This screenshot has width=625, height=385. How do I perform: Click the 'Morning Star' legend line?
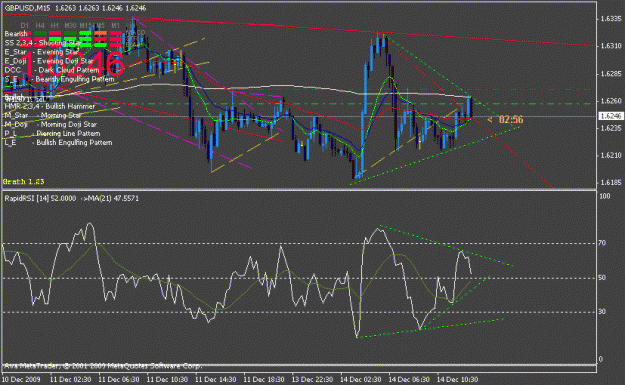coord(43,116)
